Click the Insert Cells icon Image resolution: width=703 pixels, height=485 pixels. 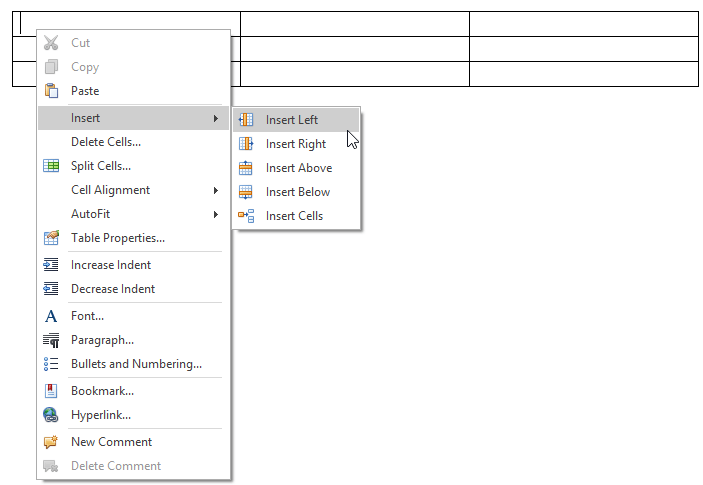pos(246,216)
